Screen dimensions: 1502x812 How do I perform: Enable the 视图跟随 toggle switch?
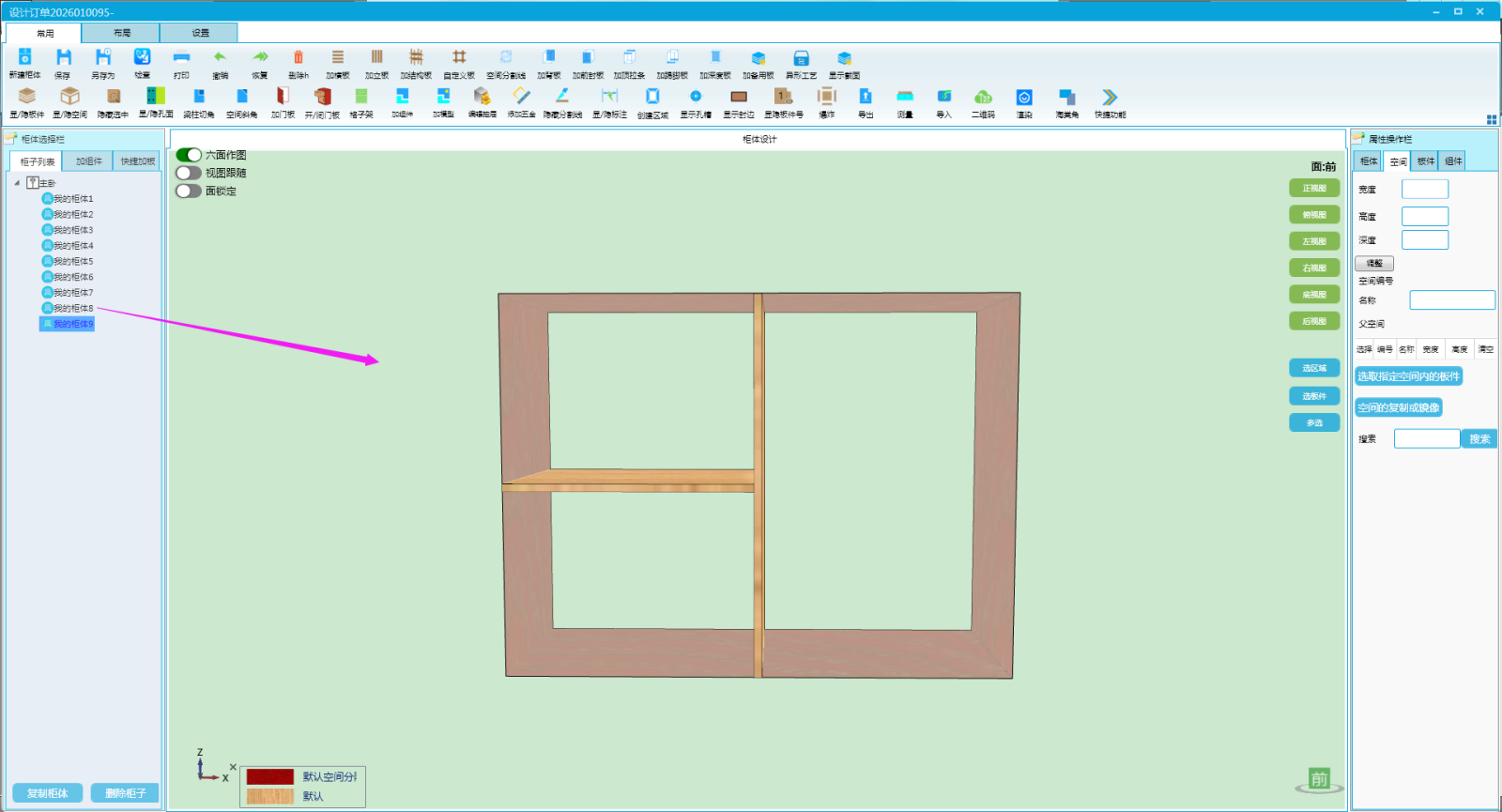coord(189,173)
